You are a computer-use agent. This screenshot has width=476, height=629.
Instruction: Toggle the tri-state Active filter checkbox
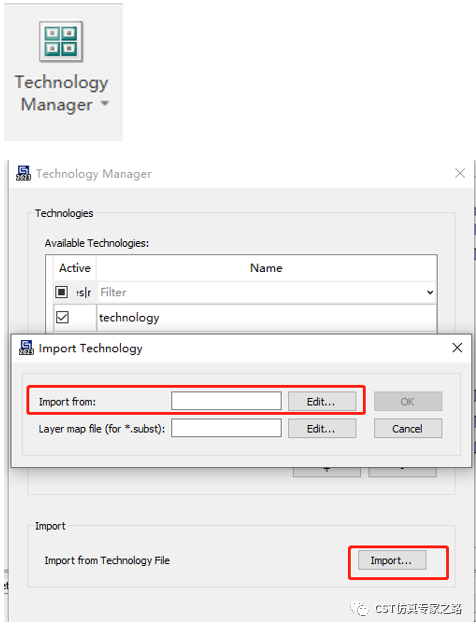pyautogui.click(x=61, y=292)
